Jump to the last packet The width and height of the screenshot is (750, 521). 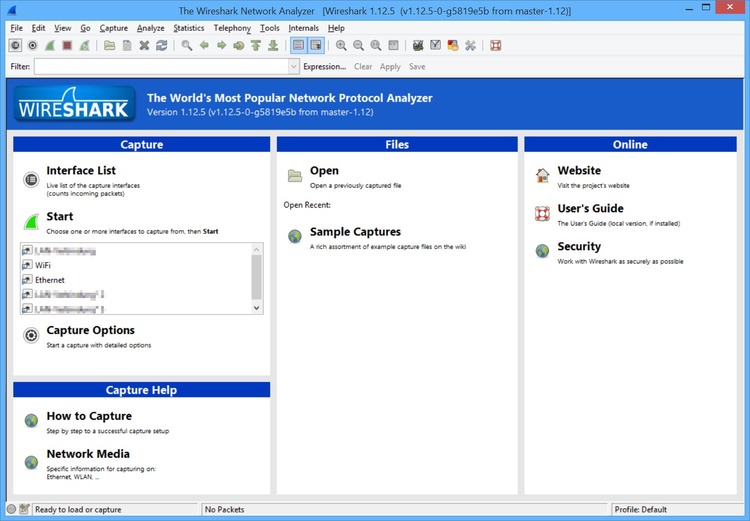click(x=273, y=45)
